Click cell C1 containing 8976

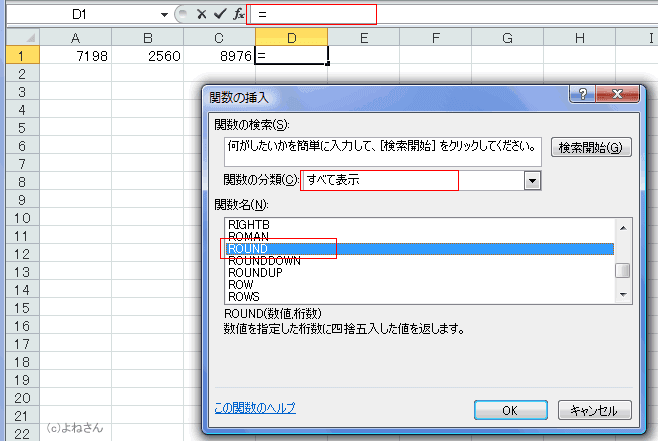(x=219, y=55)
